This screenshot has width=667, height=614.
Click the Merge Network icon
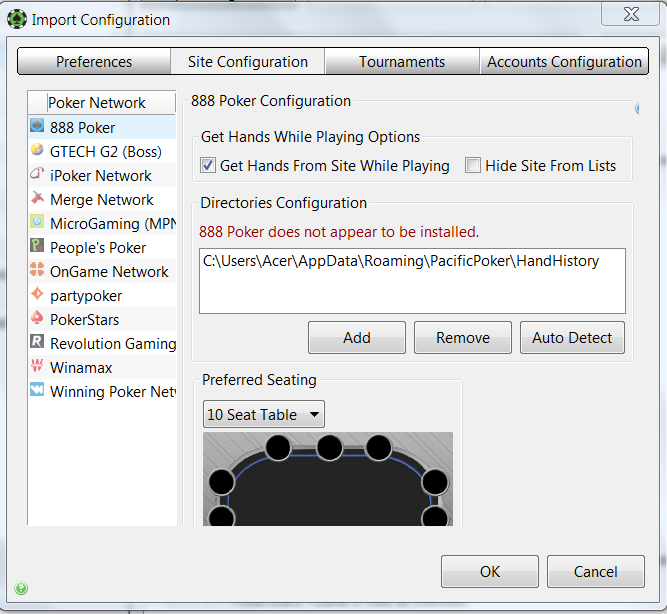click(37, 197)
